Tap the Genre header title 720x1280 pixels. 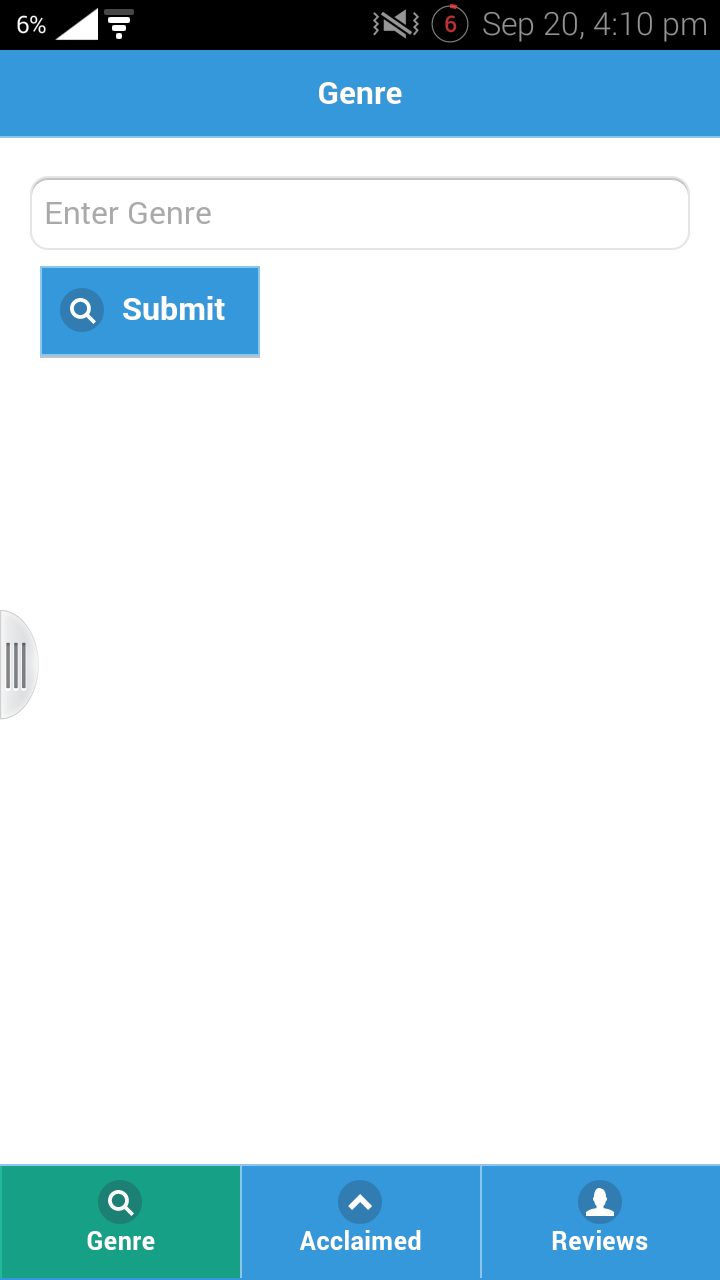(x=360, y=93)
